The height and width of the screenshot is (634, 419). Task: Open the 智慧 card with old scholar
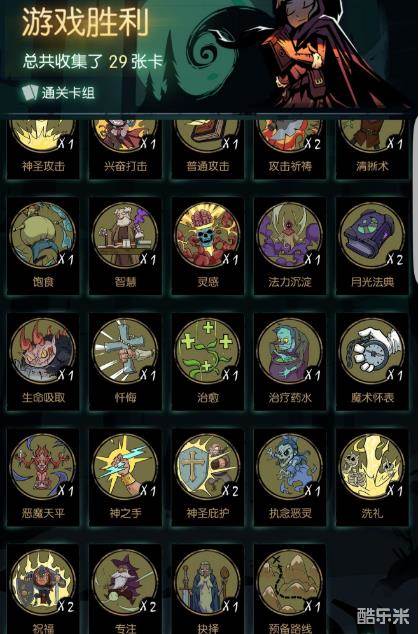point(125,246)
